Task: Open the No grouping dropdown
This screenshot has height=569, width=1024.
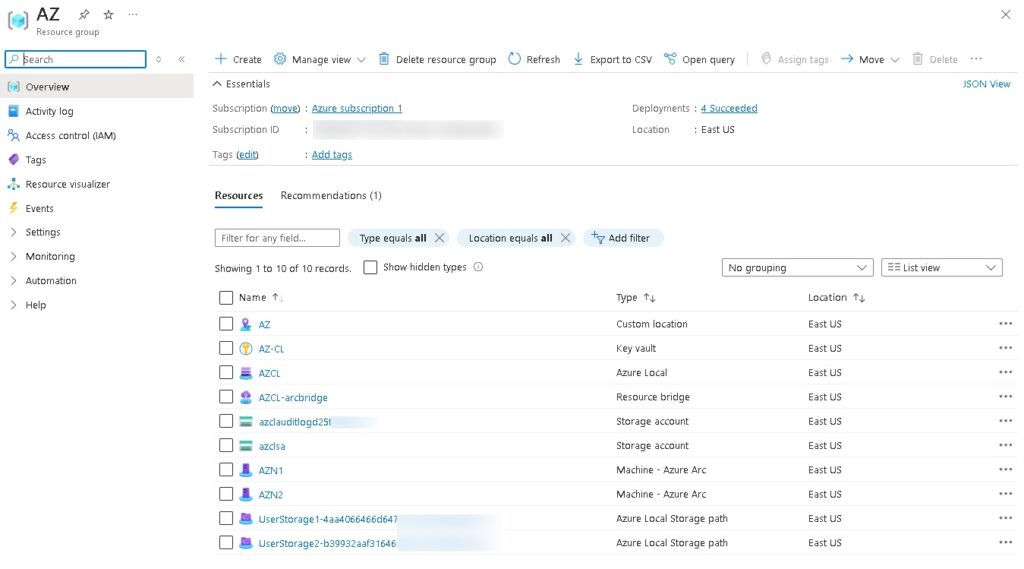Action: (x=797, y=267)
